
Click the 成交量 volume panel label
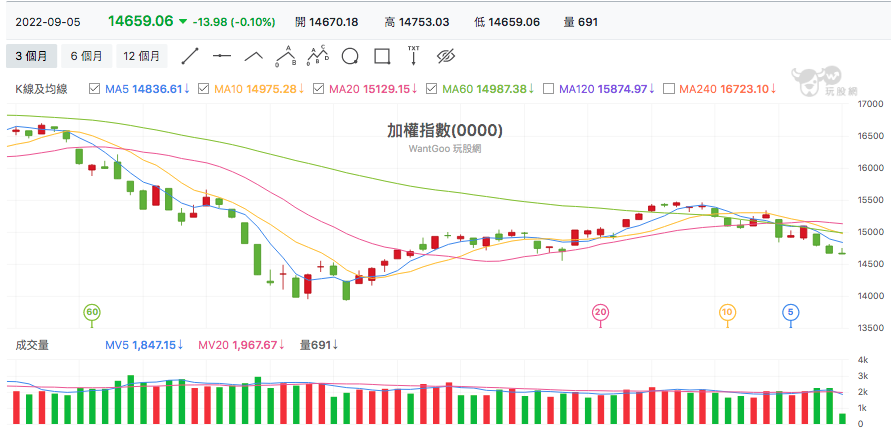pyautogui.click(x=32, y=345)
